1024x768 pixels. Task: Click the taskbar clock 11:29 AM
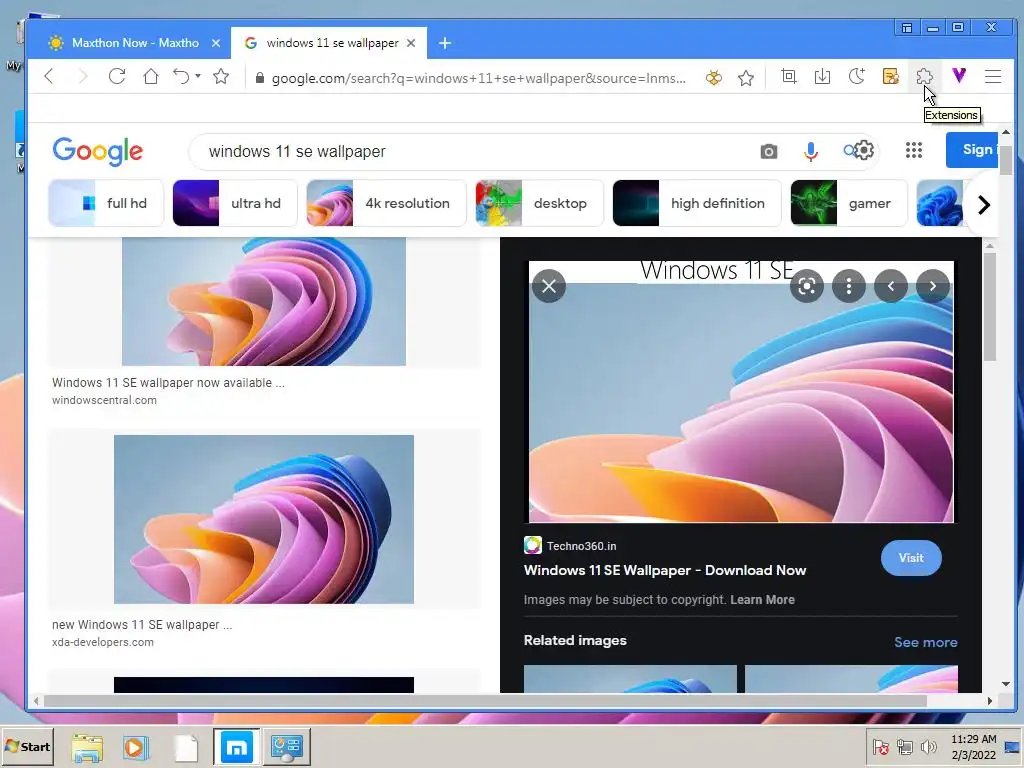973,739
